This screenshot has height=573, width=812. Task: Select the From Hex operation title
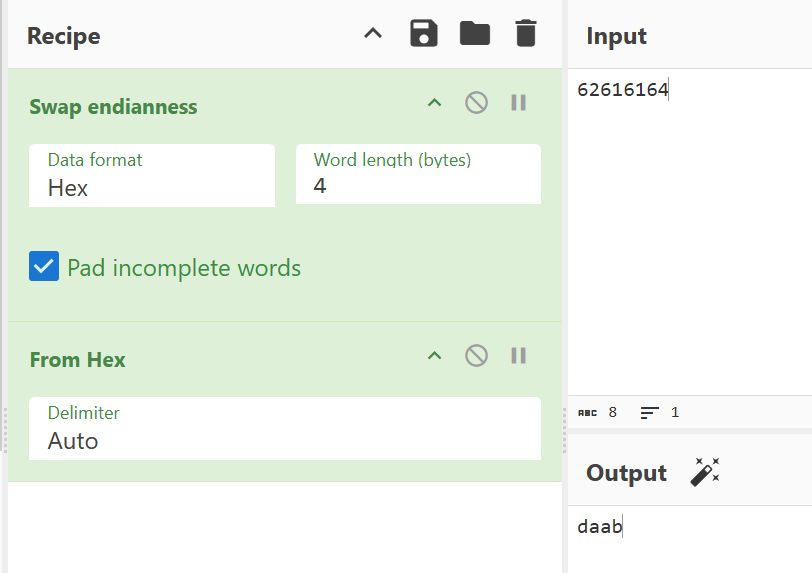78,360
